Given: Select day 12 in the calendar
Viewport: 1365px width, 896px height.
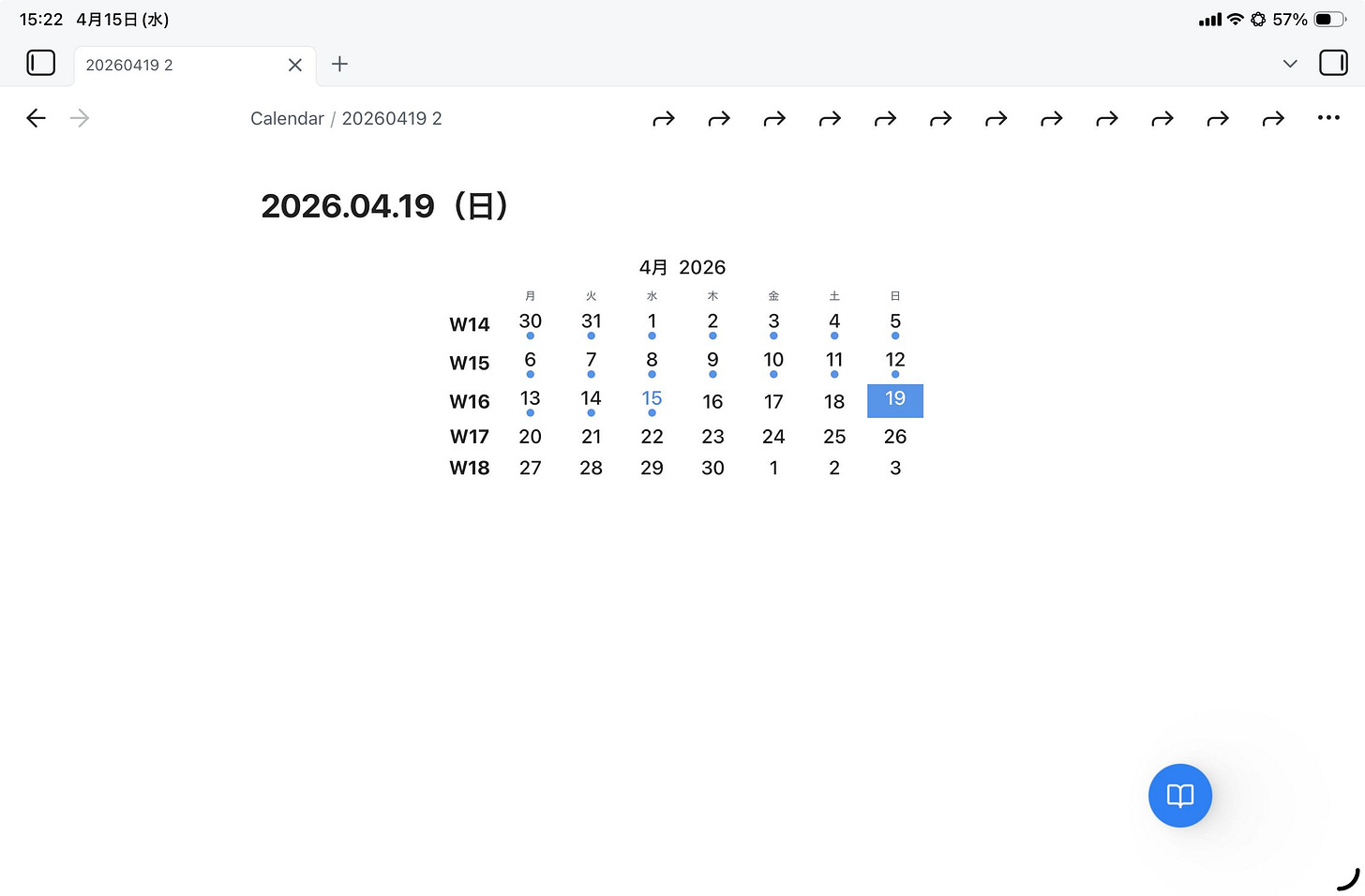Looking at the screenshot, I should 895,363.
